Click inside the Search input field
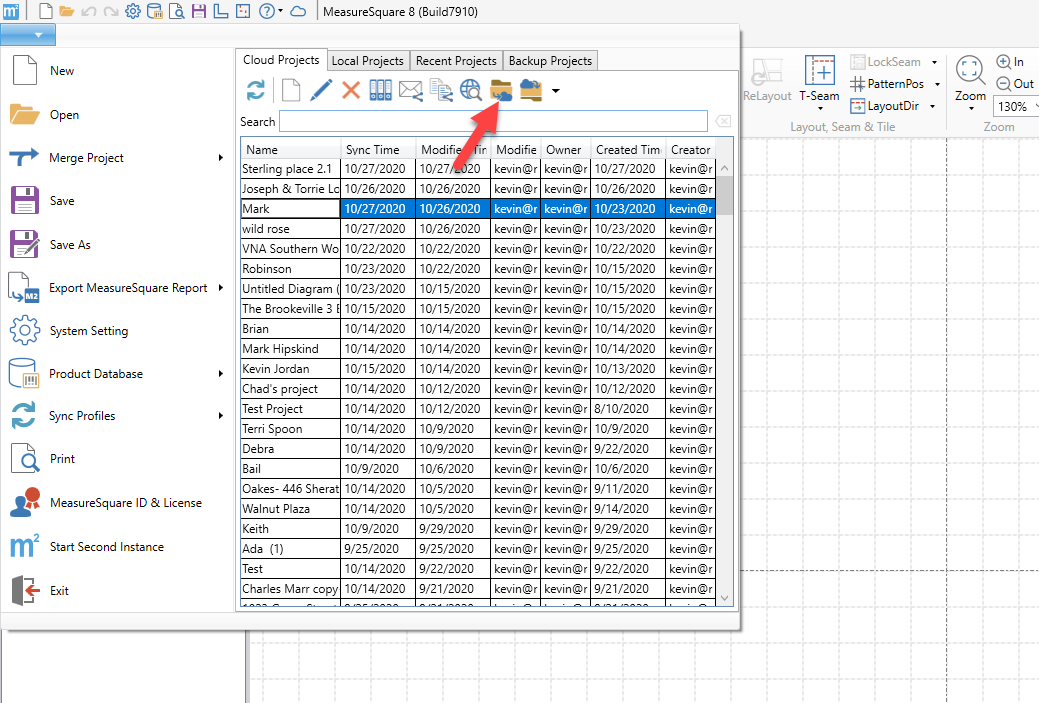1039x703 pixels. (x=494, y=121)
